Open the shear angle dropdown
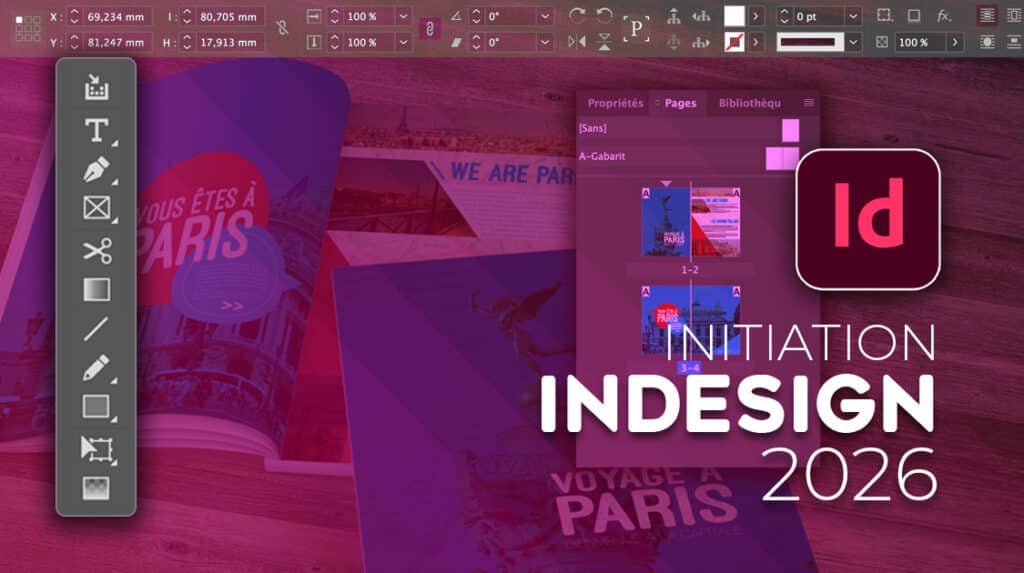Screen dimensions: 1024x573 pos(545,42)
